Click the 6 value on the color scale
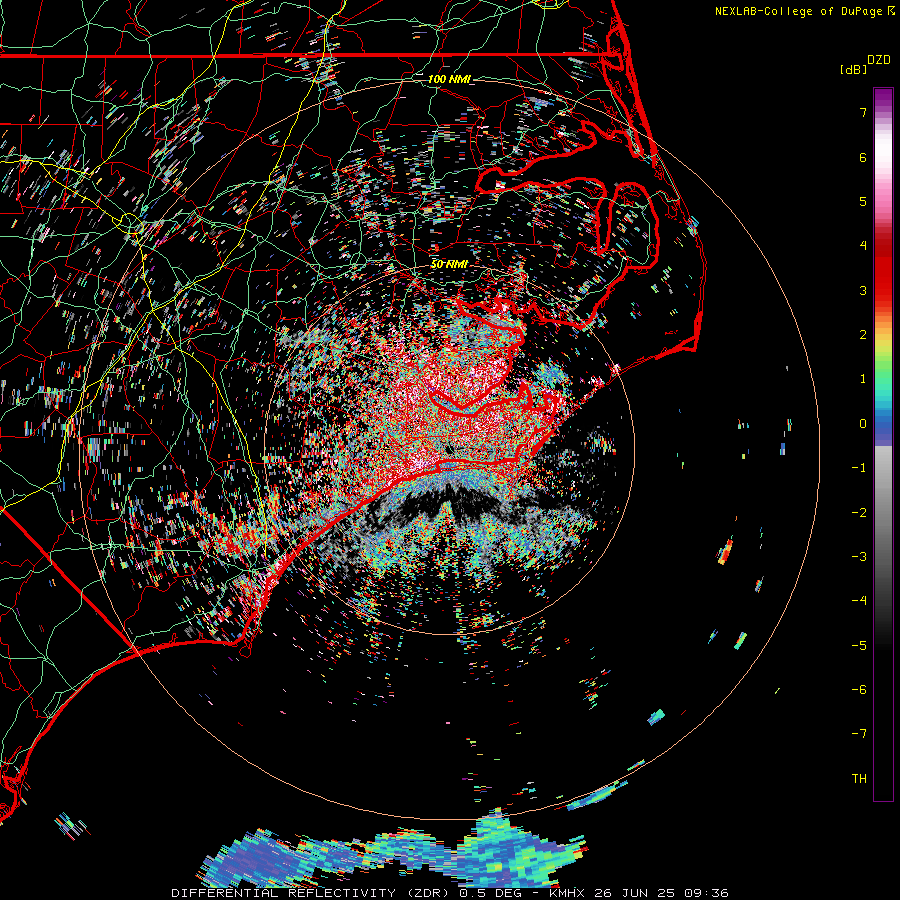Image resolution: width=900 pixels, height=900 pixels. point(863,157)
